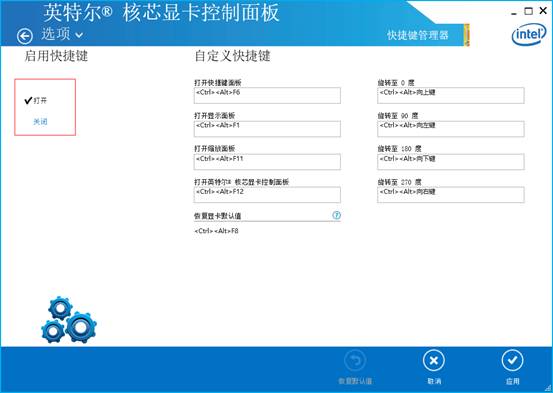Screen dimensions: 553x393
Task: Expand the 选项 dropdown menu
Action: (62, 34)
